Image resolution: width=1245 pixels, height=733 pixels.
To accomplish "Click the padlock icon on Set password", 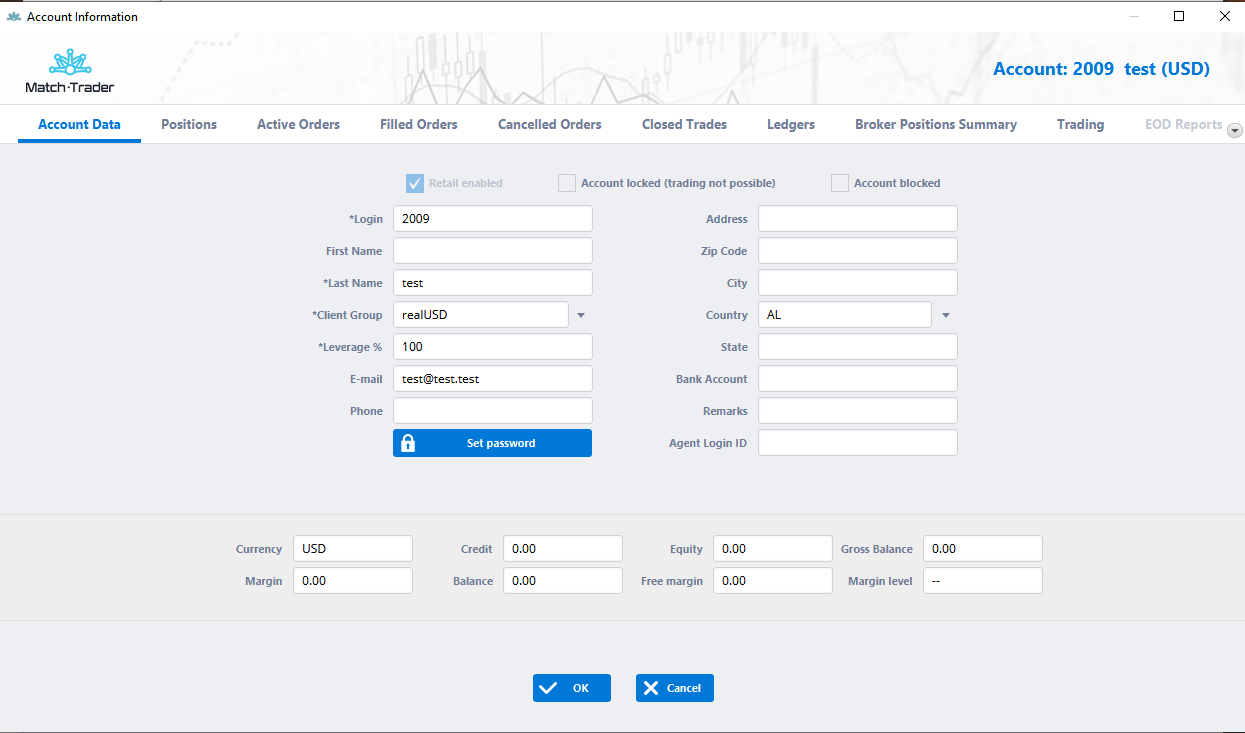I will pos(408,442).
